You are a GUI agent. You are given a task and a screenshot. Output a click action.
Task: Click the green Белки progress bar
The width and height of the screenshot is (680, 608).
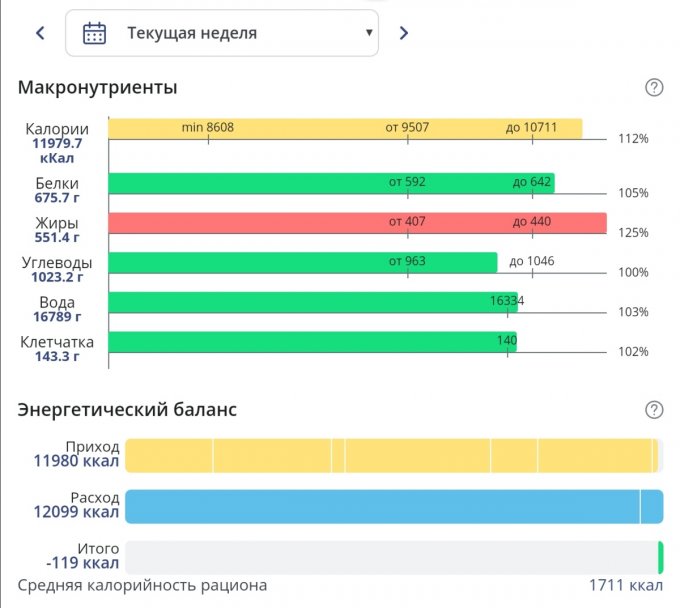tap(330, 183)
